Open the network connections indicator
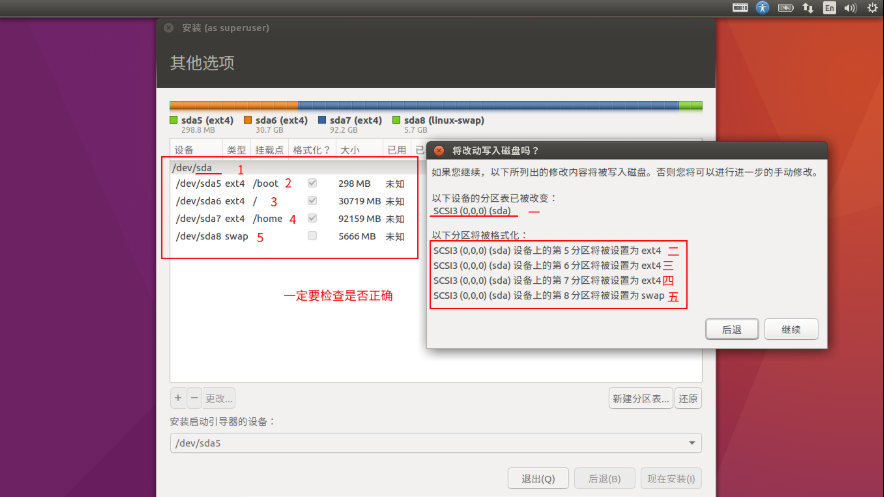Image resolution: width=884 pixels, height=497 pixels. tap(808, 8)
